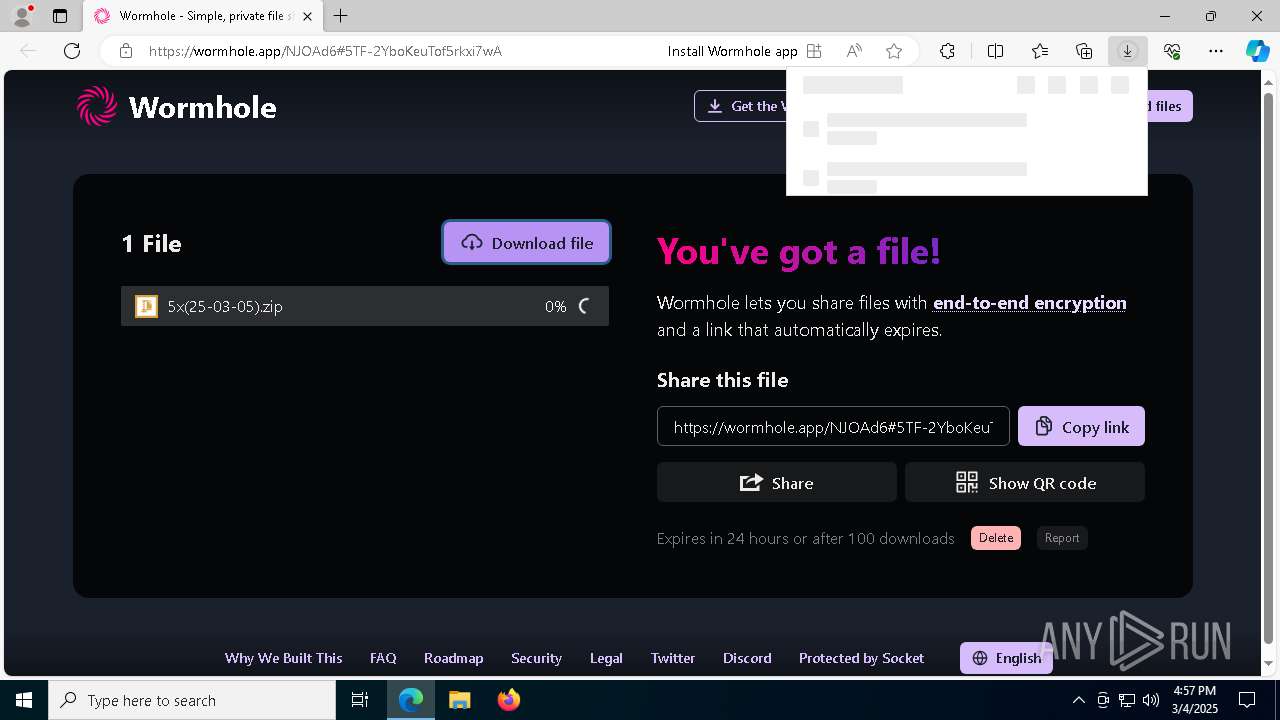Viewport: 1280px width, 720px height.
Task: Click the loading spinner next to 0%
Action: pyautogui.click(x=586, y=306)
